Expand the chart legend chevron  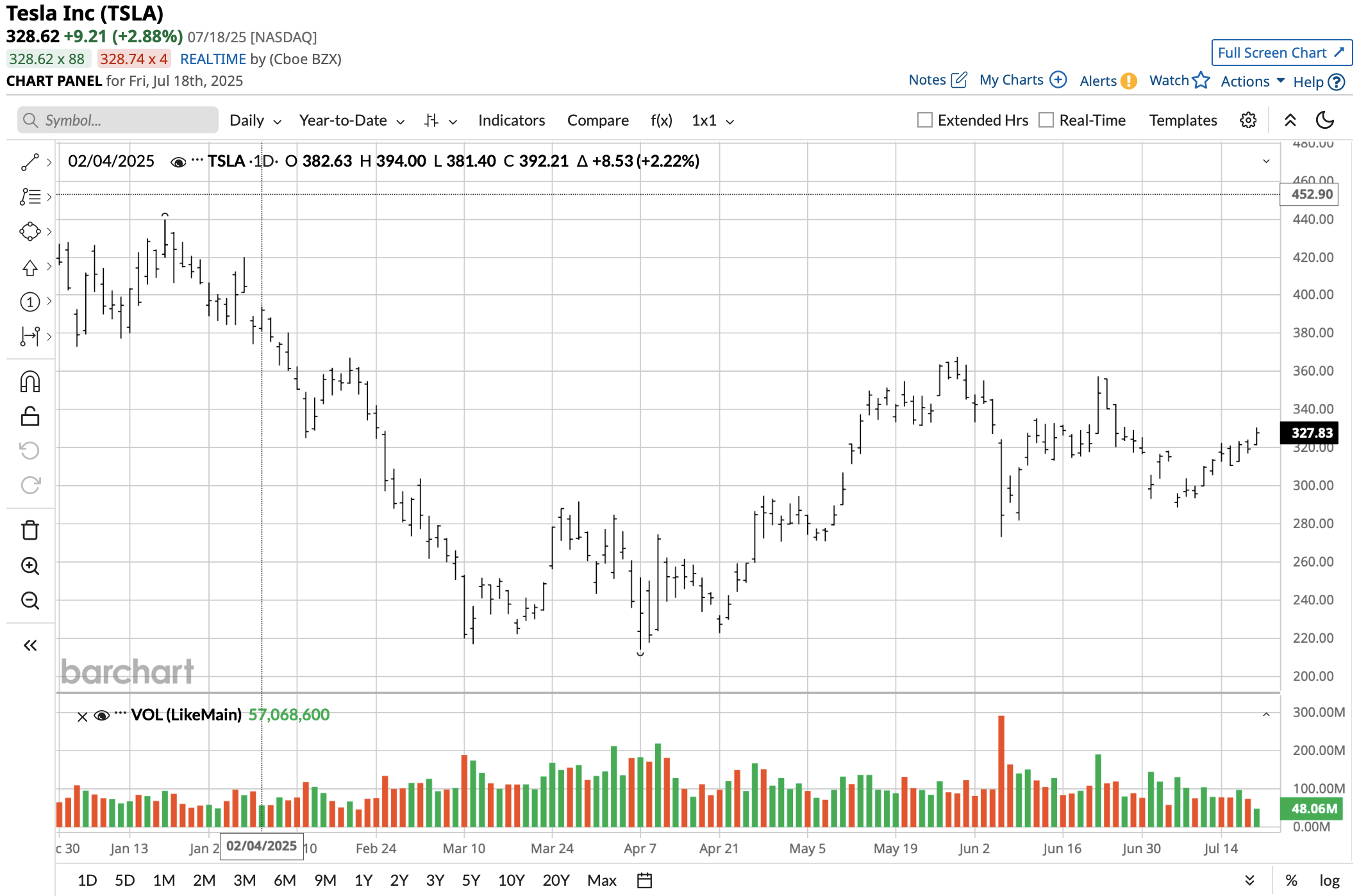click(1266, 161)
